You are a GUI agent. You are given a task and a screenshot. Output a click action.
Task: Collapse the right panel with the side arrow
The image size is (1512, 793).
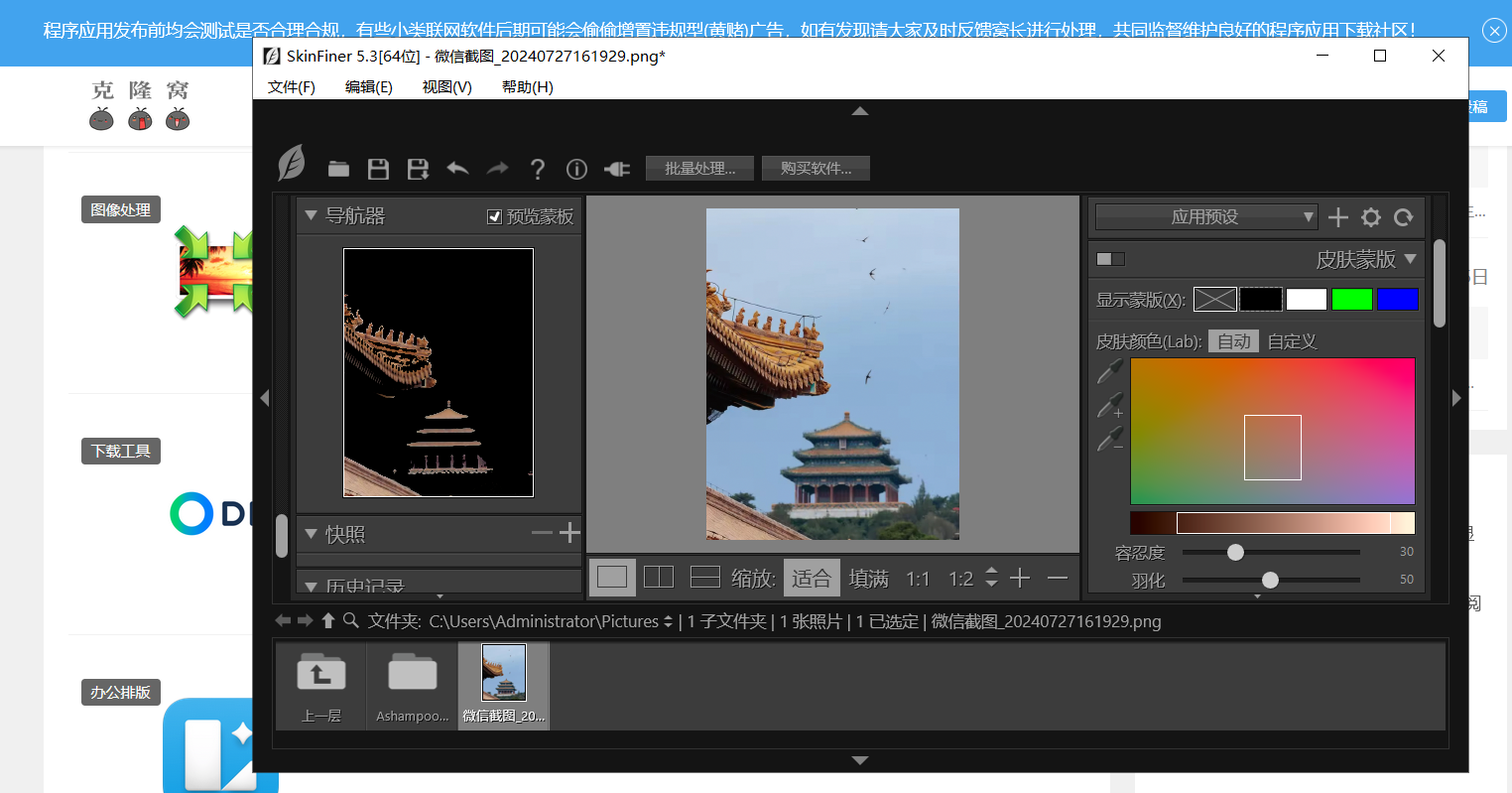1456,398
